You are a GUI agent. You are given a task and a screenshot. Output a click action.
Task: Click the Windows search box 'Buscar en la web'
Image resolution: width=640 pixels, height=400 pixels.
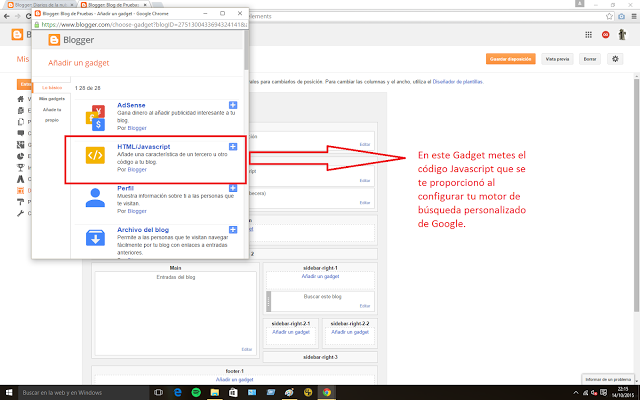[82, 393]
